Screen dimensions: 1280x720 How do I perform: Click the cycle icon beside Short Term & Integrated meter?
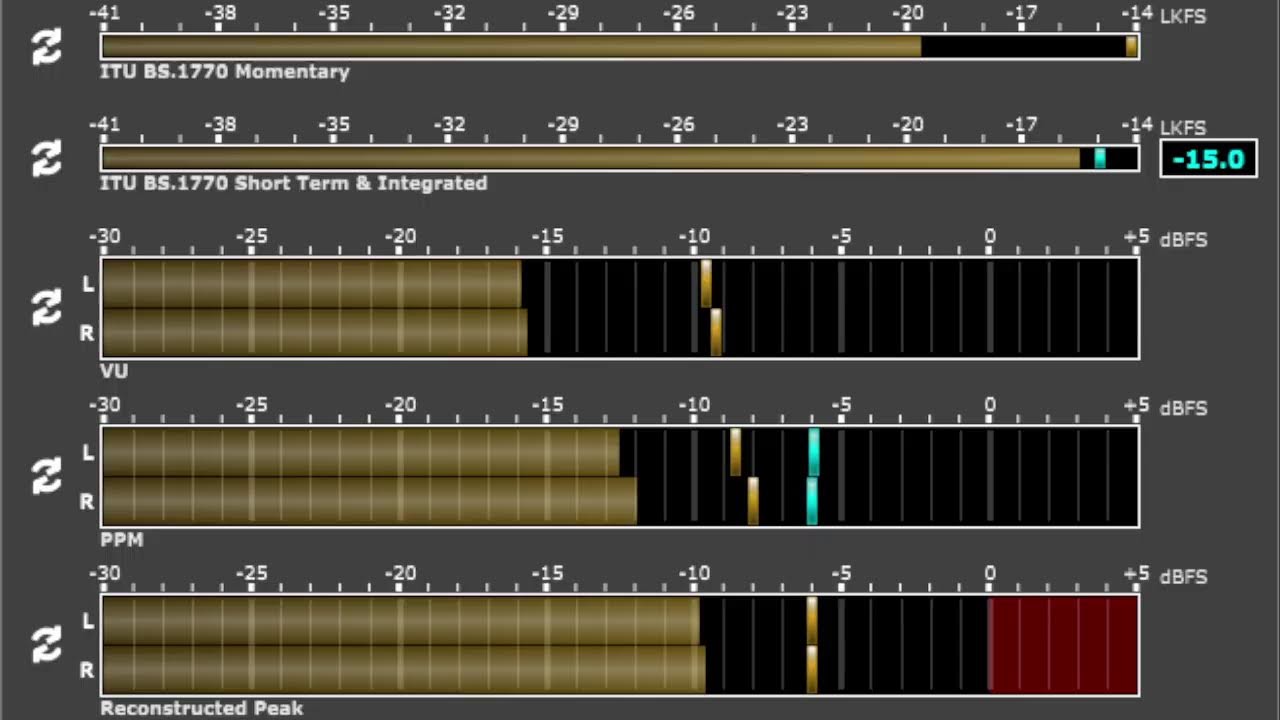(x=47, y=159)
